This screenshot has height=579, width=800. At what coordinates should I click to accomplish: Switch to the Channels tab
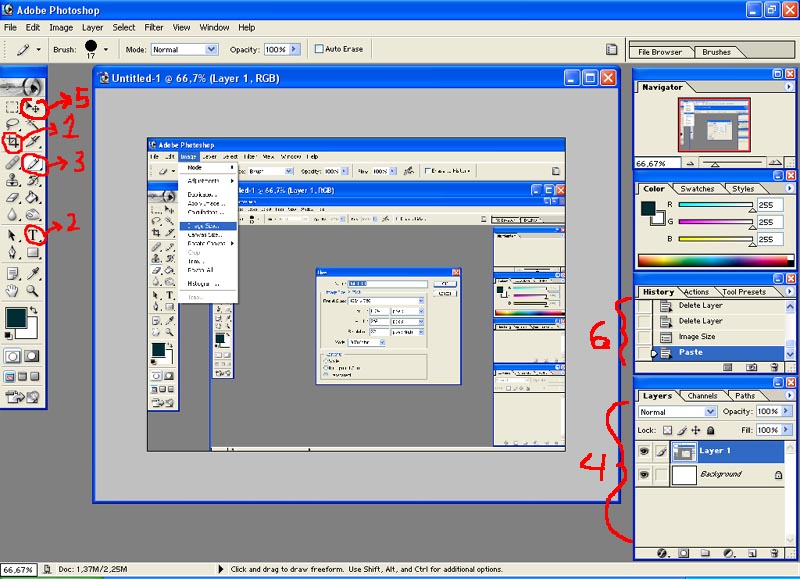(x=702, y=396)
